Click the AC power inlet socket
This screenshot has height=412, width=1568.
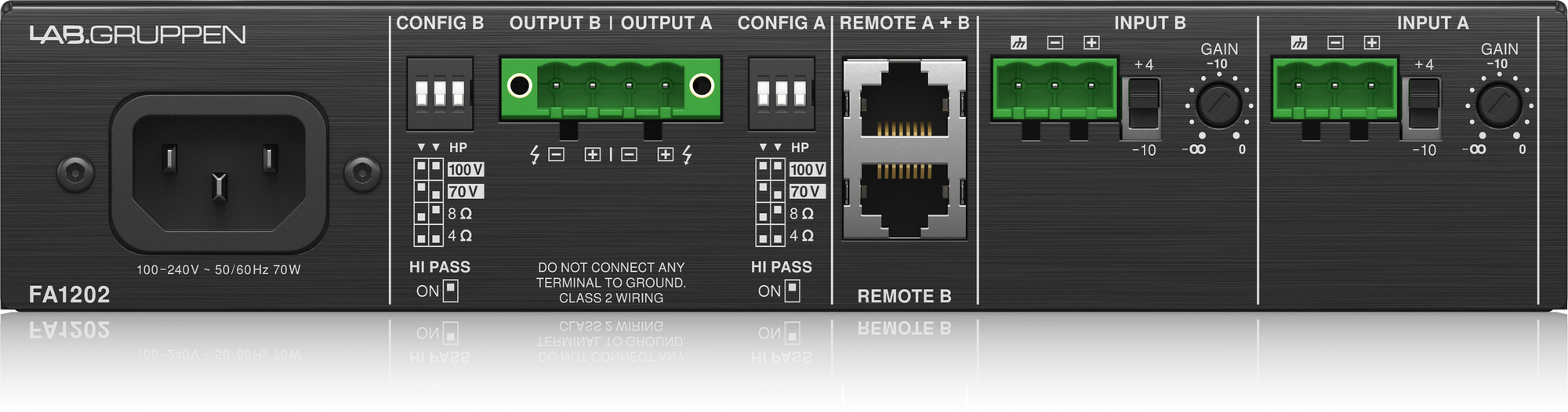219,173
